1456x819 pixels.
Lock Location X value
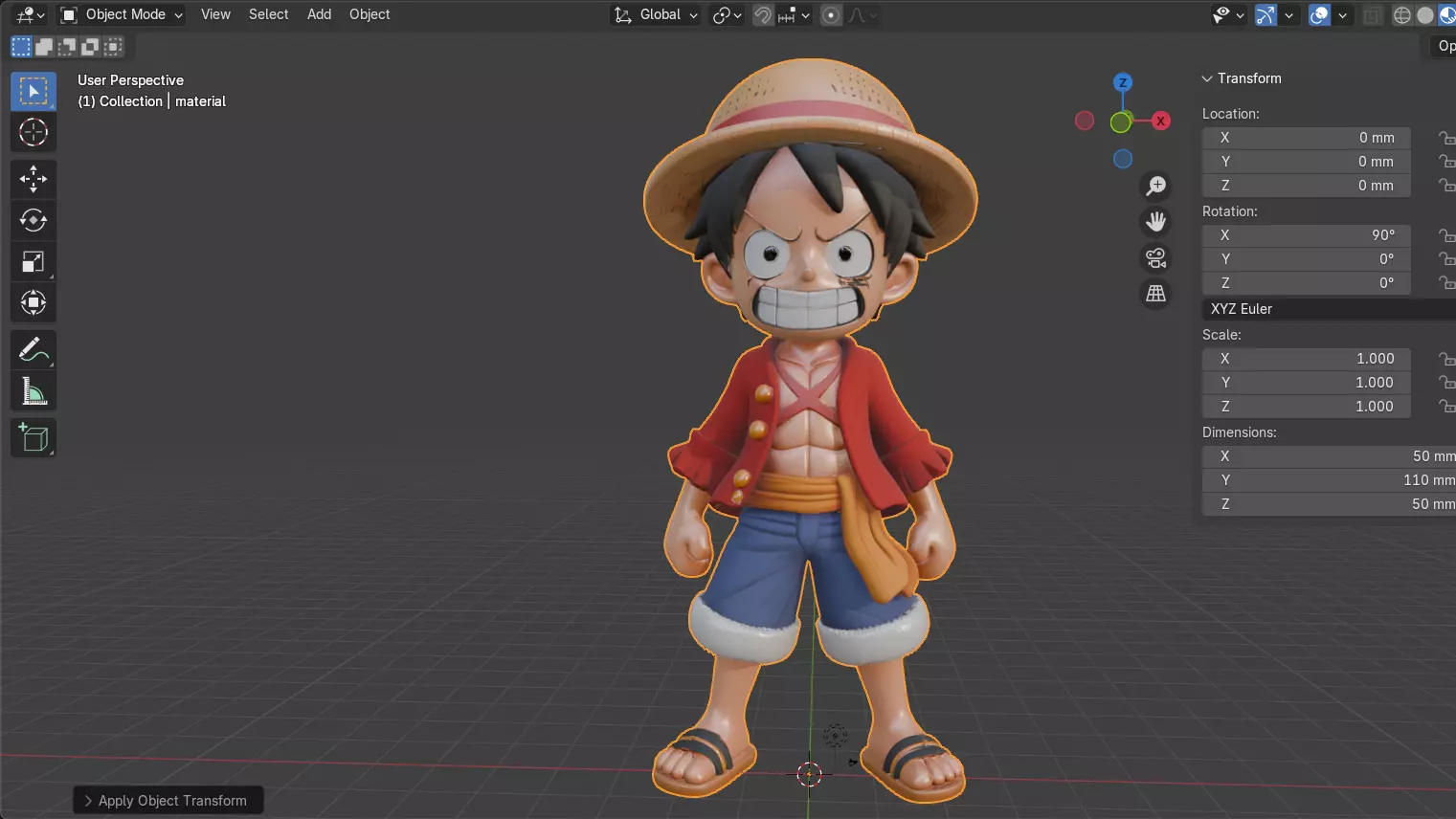tap(1446, 138)
